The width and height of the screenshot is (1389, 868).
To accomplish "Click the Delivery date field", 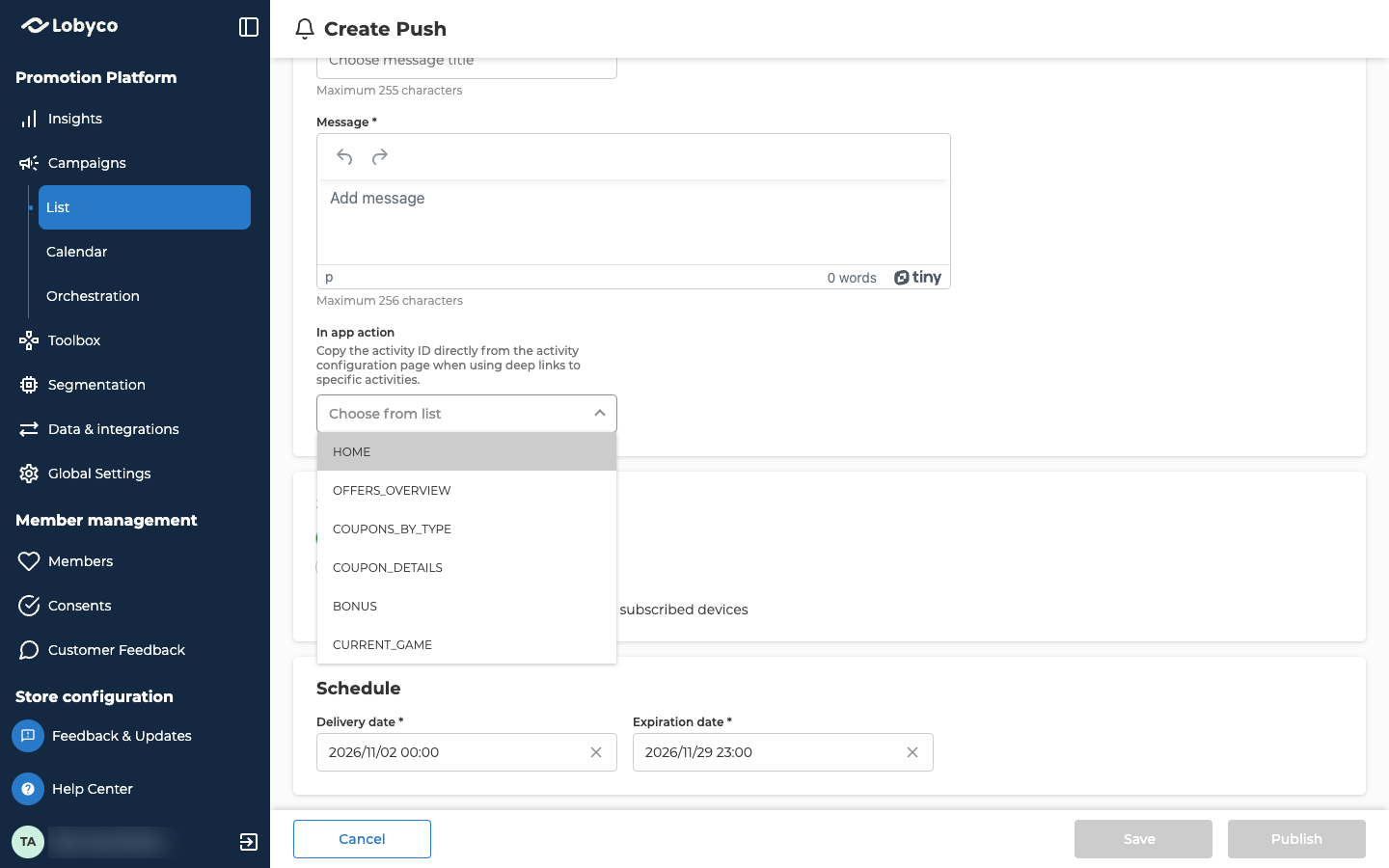I will pos(467,752).
